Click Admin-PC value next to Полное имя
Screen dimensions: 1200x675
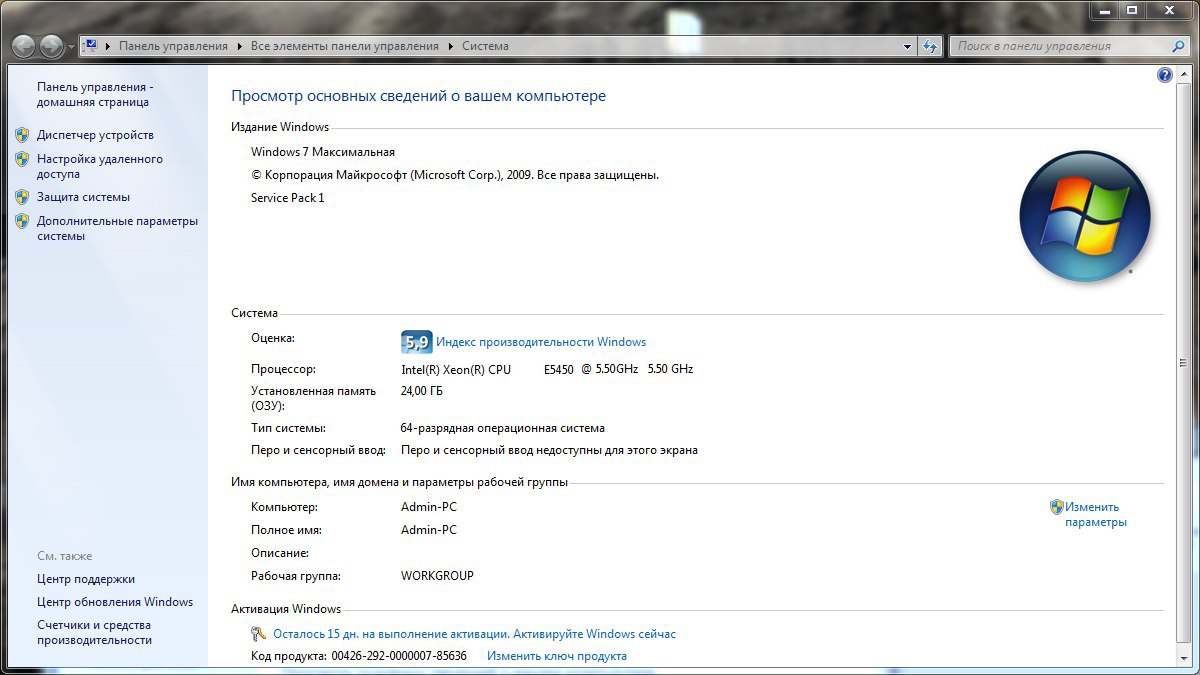pyautogui.click(x=429, y=530)
